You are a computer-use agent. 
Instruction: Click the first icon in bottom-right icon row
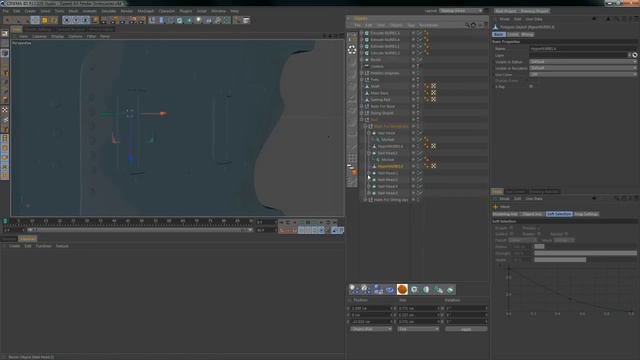click(354, 289)
